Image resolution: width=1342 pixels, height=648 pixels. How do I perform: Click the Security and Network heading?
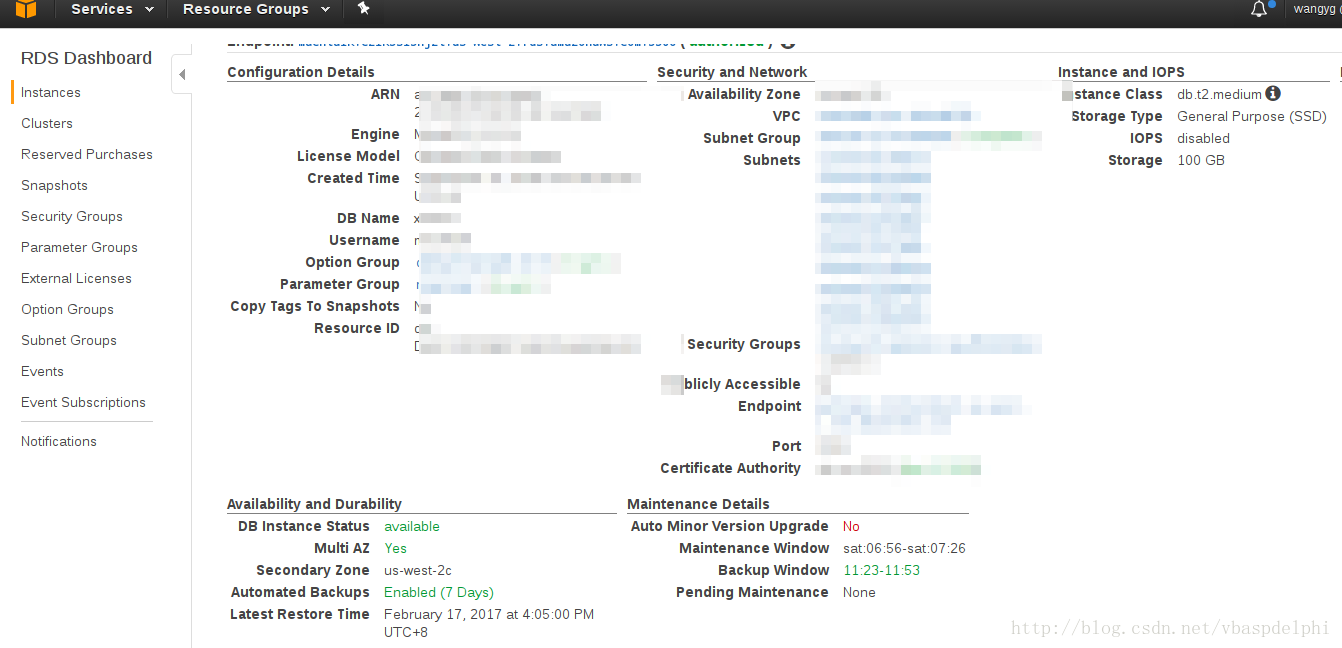732,72
